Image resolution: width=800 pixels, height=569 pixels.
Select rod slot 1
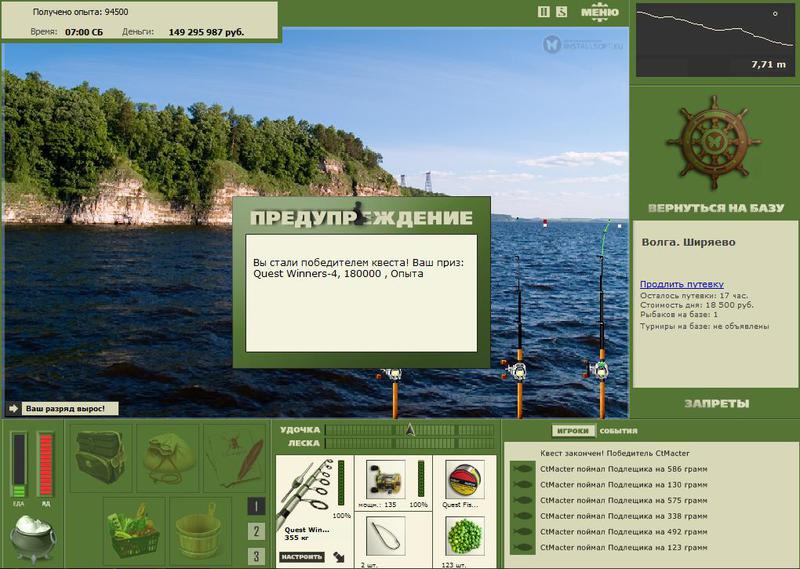click(256, 506)
